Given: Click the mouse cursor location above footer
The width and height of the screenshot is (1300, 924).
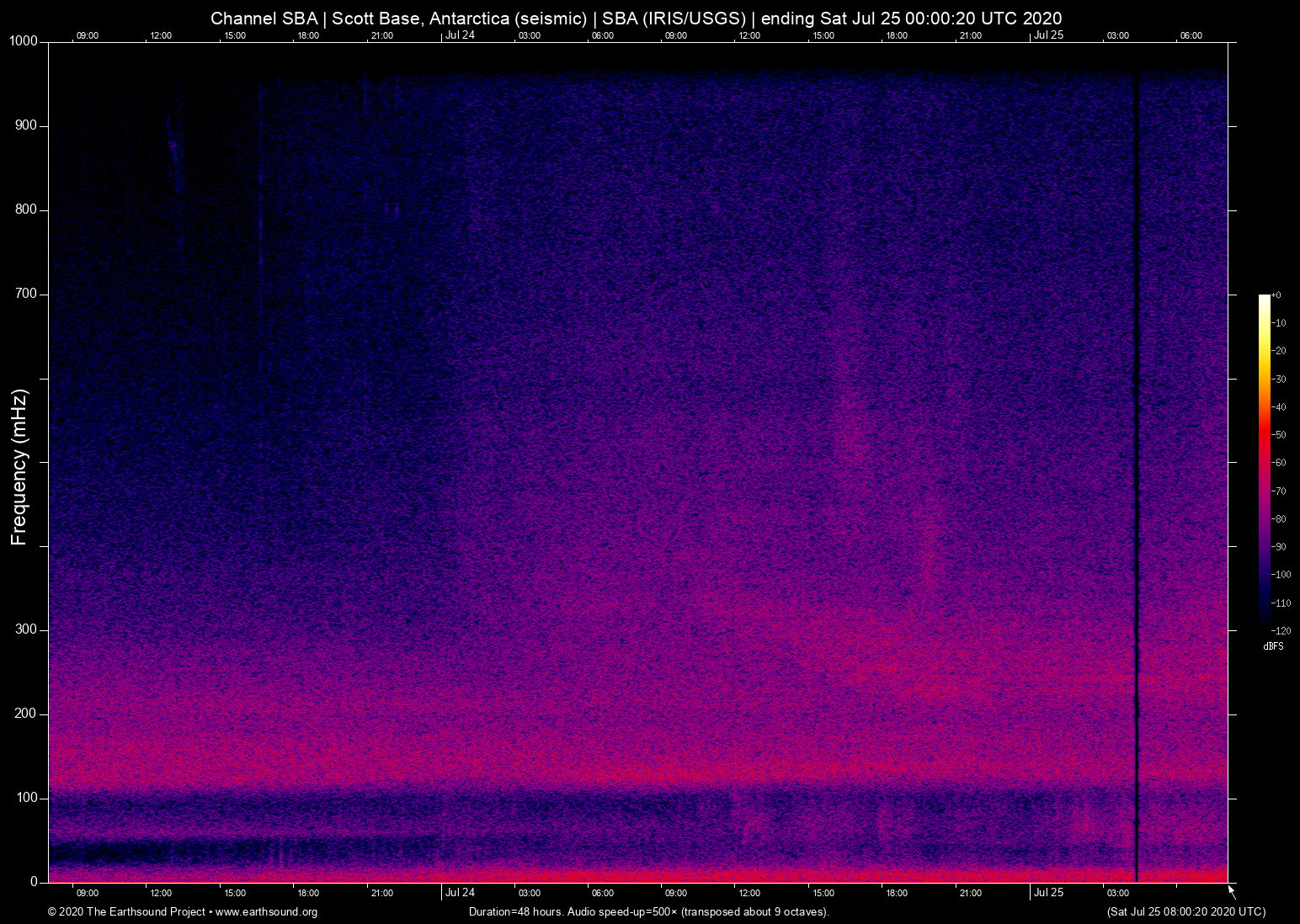Looking at the screenshot, I should (x=1230, y=889).
